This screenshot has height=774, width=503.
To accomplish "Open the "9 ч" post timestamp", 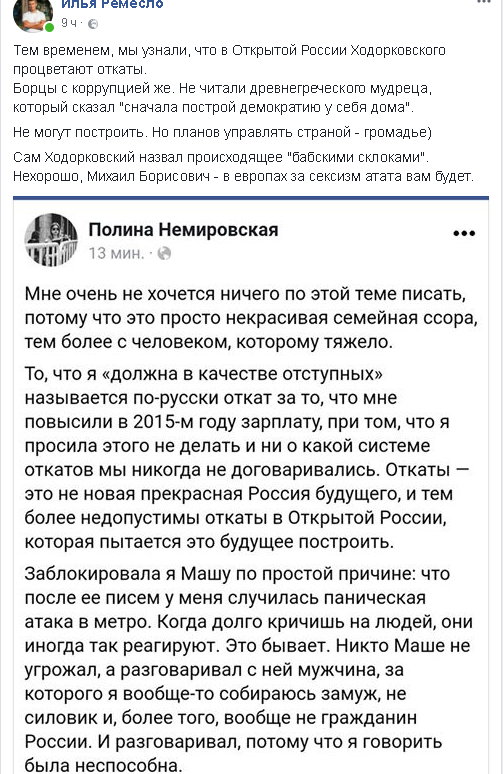I will (69, 23).
